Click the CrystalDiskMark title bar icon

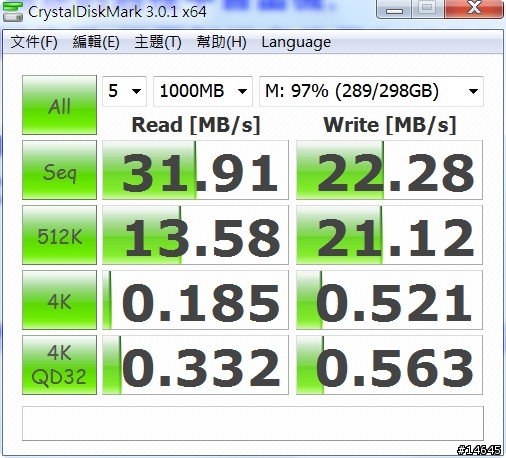13,12
